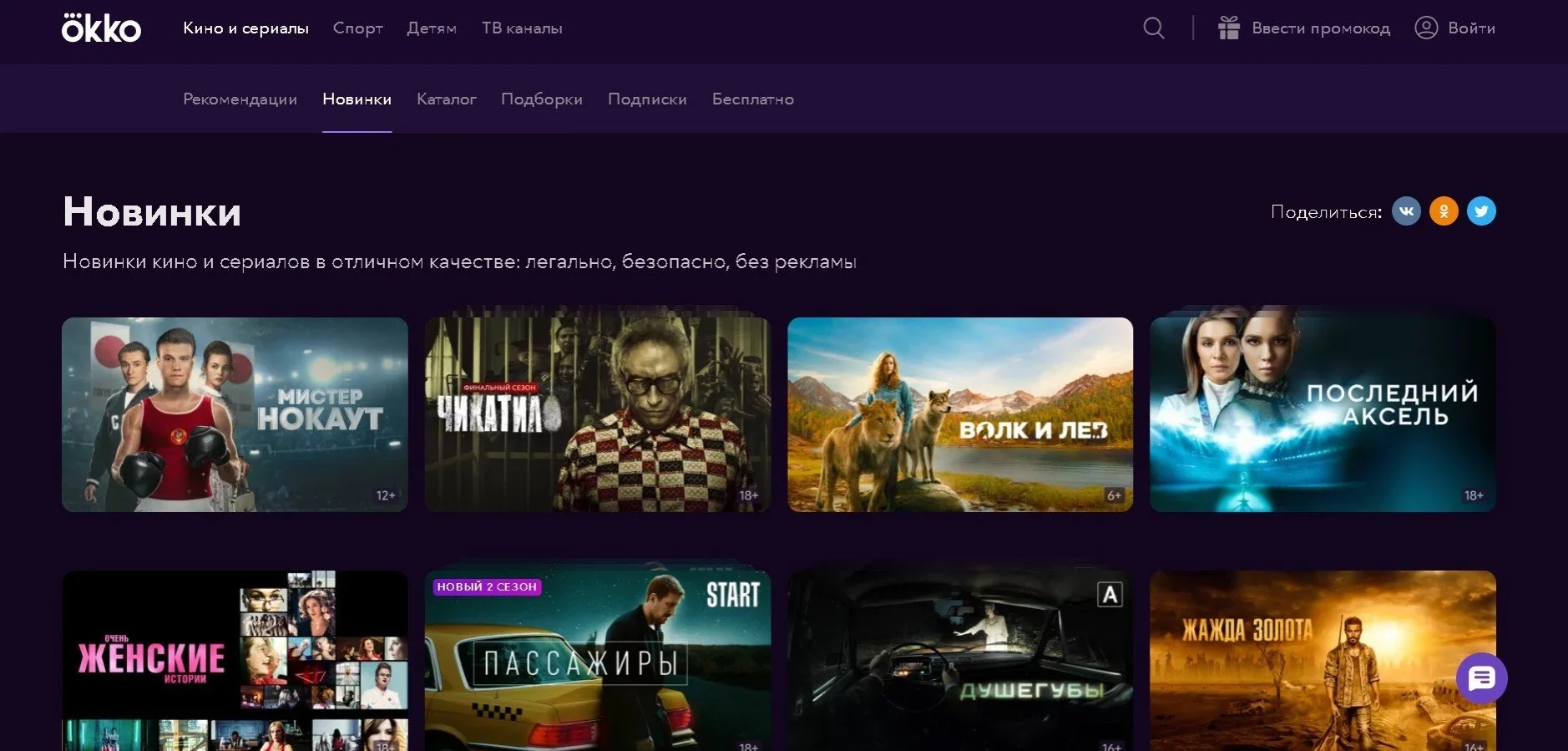The width and height of the screenshot is (1568, 751).
Task: Open the Волк и лев movie card
Action: (960, 414)
